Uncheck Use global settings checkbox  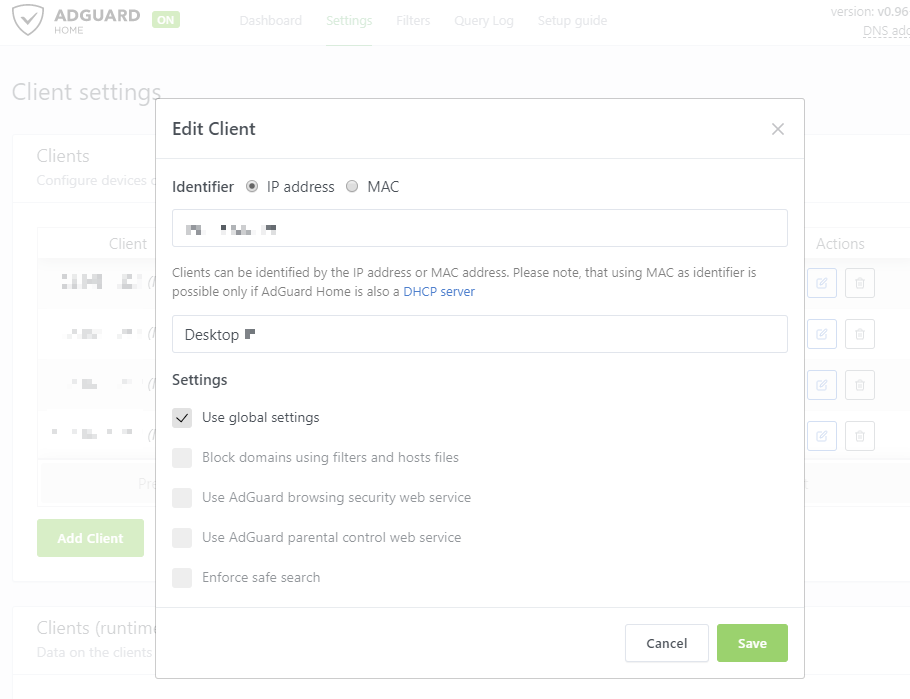click(182, 417)
